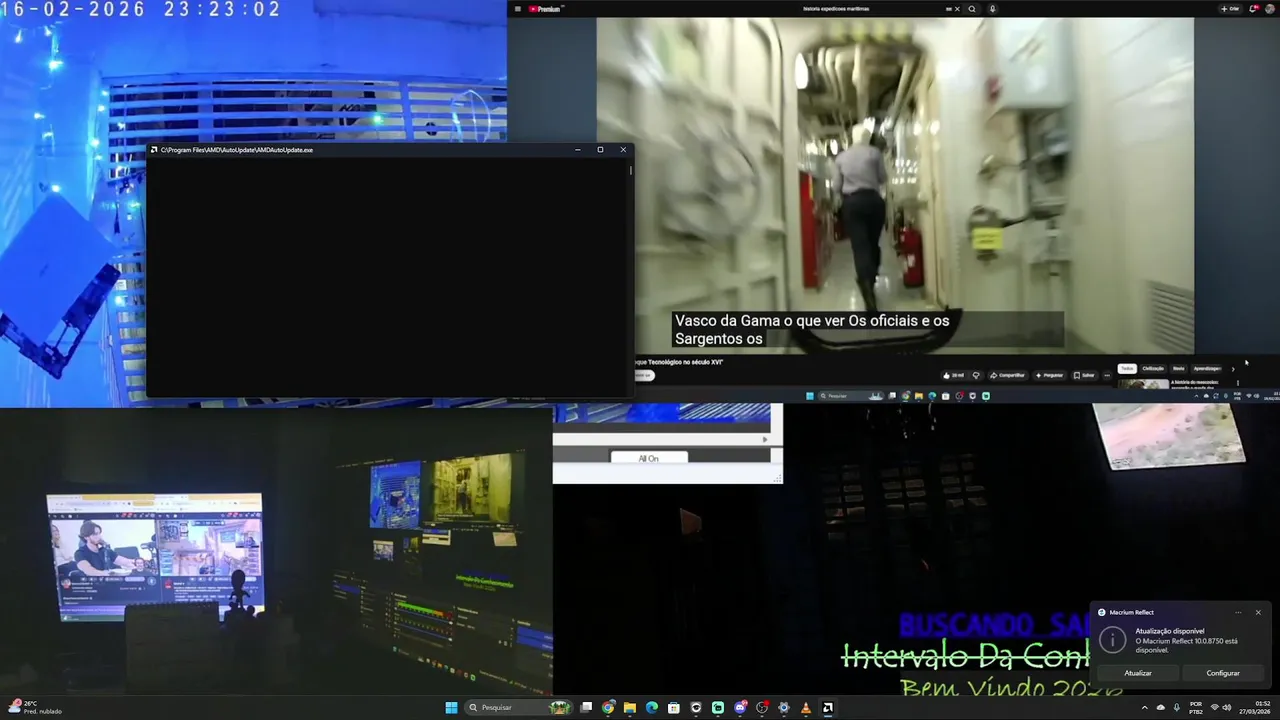Click Atualizar in the Macrium Reflect notification
The width and height of the screenshot is (1280, 720).
pos(1138,673)
